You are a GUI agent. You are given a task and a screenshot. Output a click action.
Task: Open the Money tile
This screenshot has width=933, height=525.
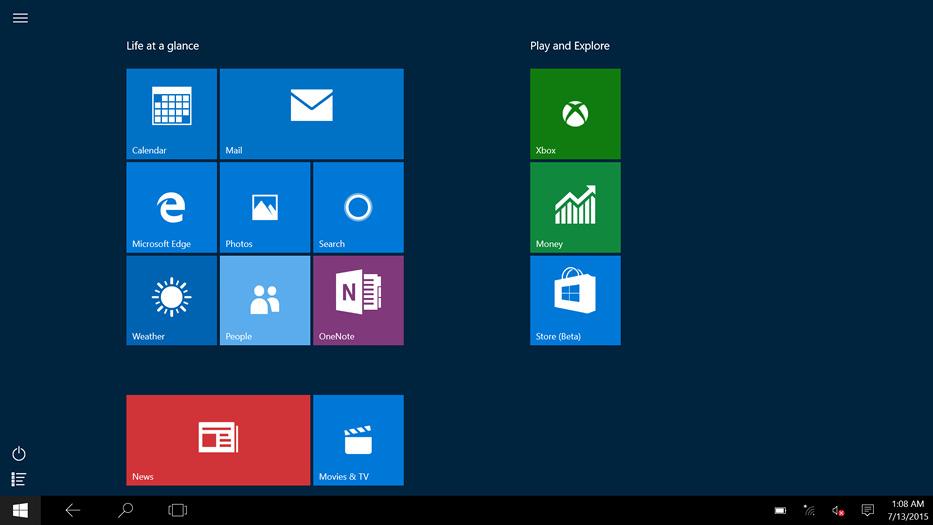(575, 207)
